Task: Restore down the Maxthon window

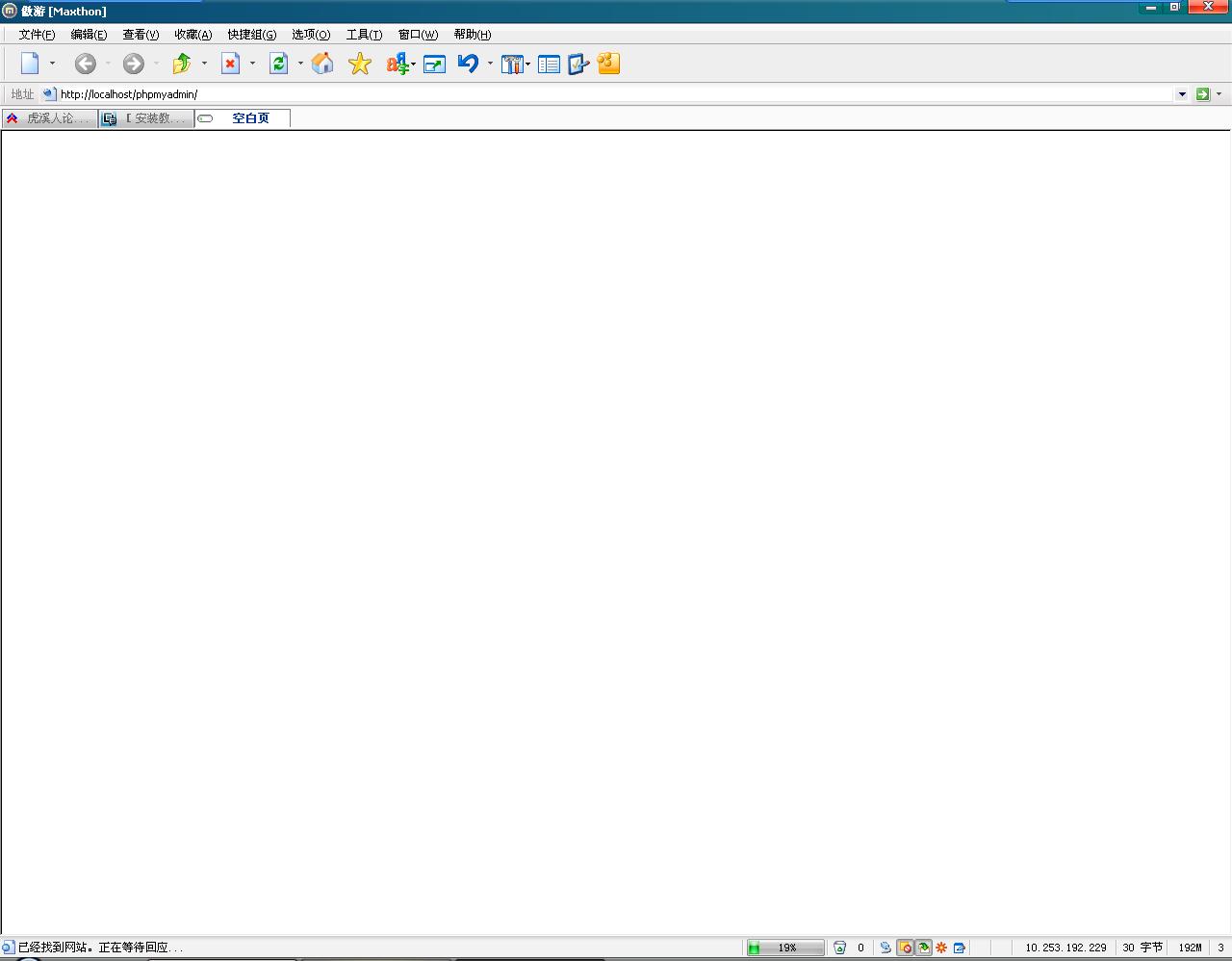Action: tap(1175, 7)
